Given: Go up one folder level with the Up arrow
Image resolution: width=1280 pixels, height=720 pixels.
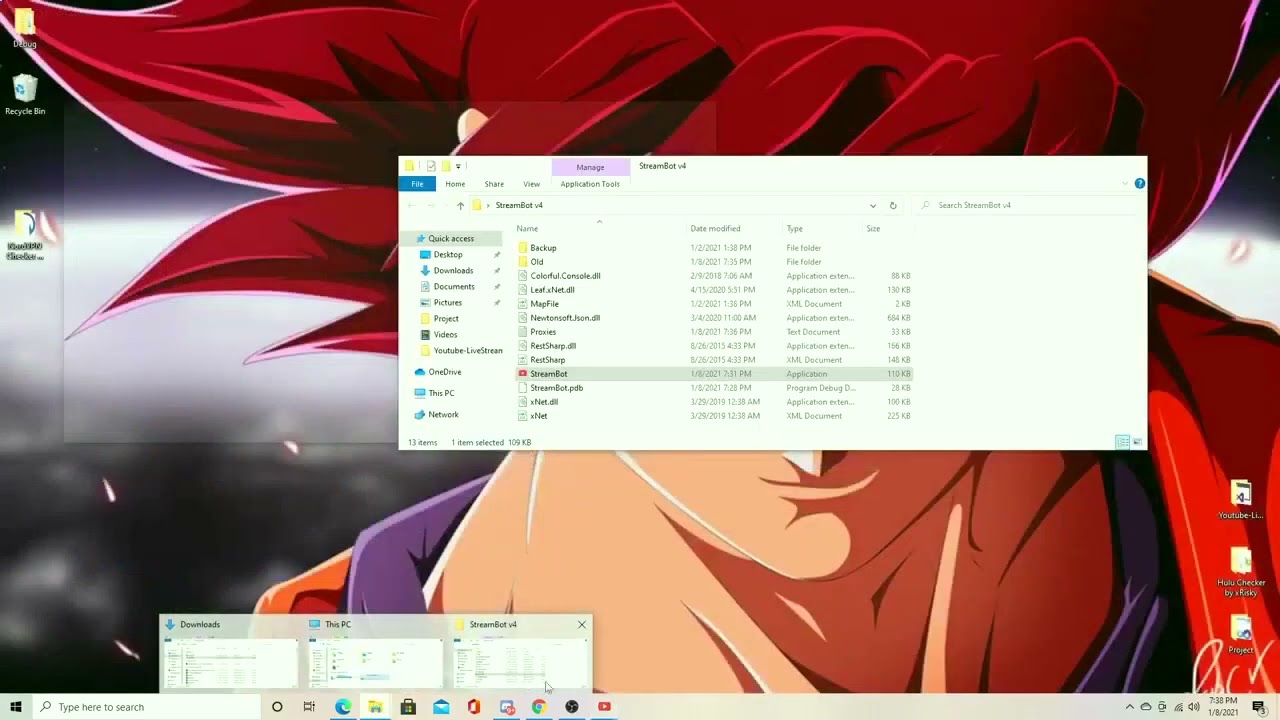Looking at the screenshot, I should coord(460,205).
